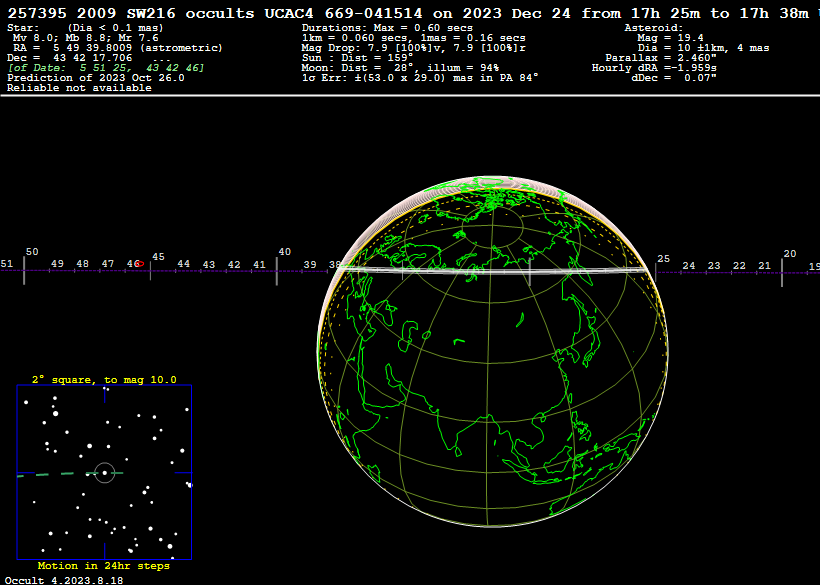Click the 'Occult 4.2023.8.18' version label
This screenshot has height=585, width=820.
[x=65, y=580]
